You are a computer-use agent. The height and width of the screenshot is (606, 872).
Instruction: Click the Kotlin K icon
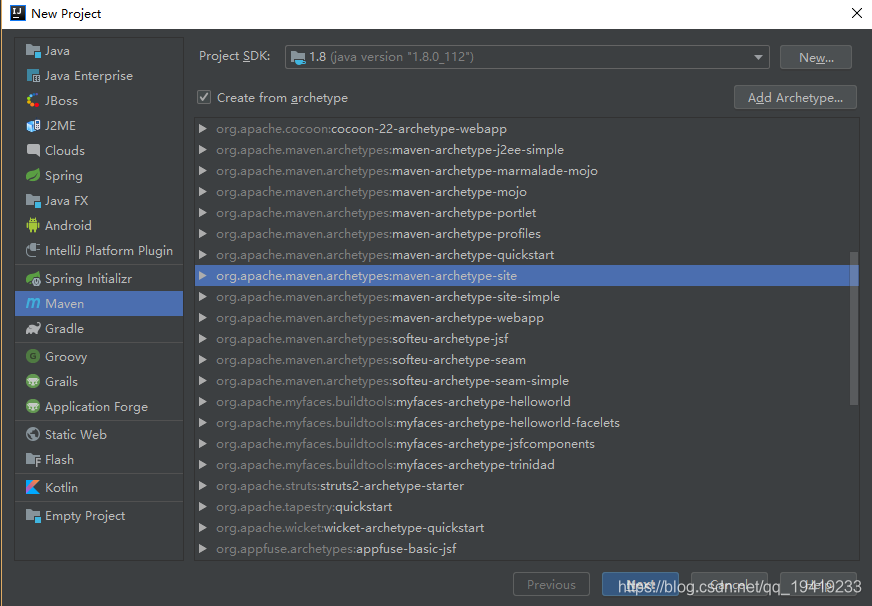tap(33, 488)
